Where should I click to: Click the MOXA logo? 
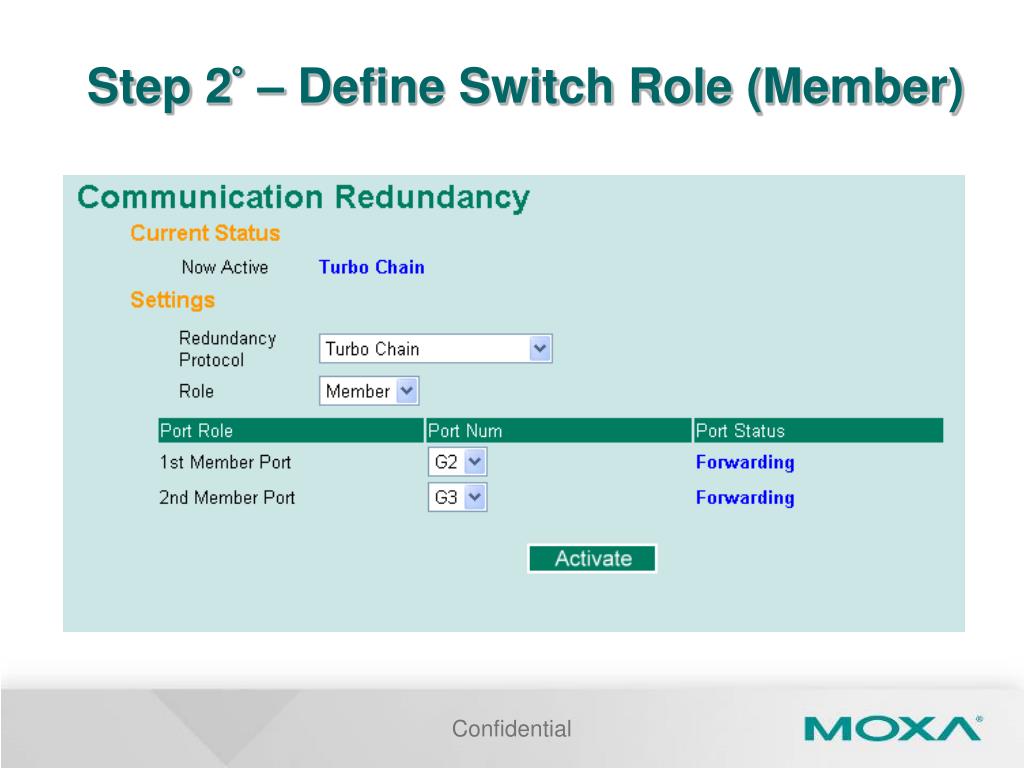[893, 728]
